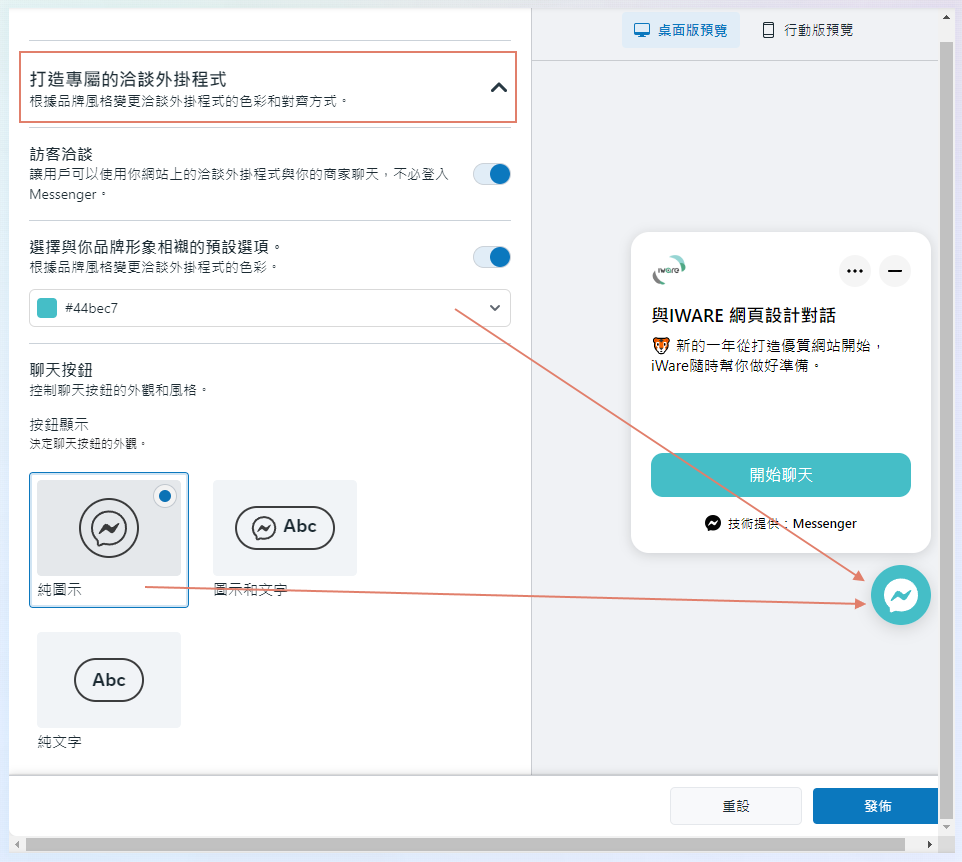Click the radio dot on 純圖示 tile
Screen dimensions: 962x862
click(165, 496)
